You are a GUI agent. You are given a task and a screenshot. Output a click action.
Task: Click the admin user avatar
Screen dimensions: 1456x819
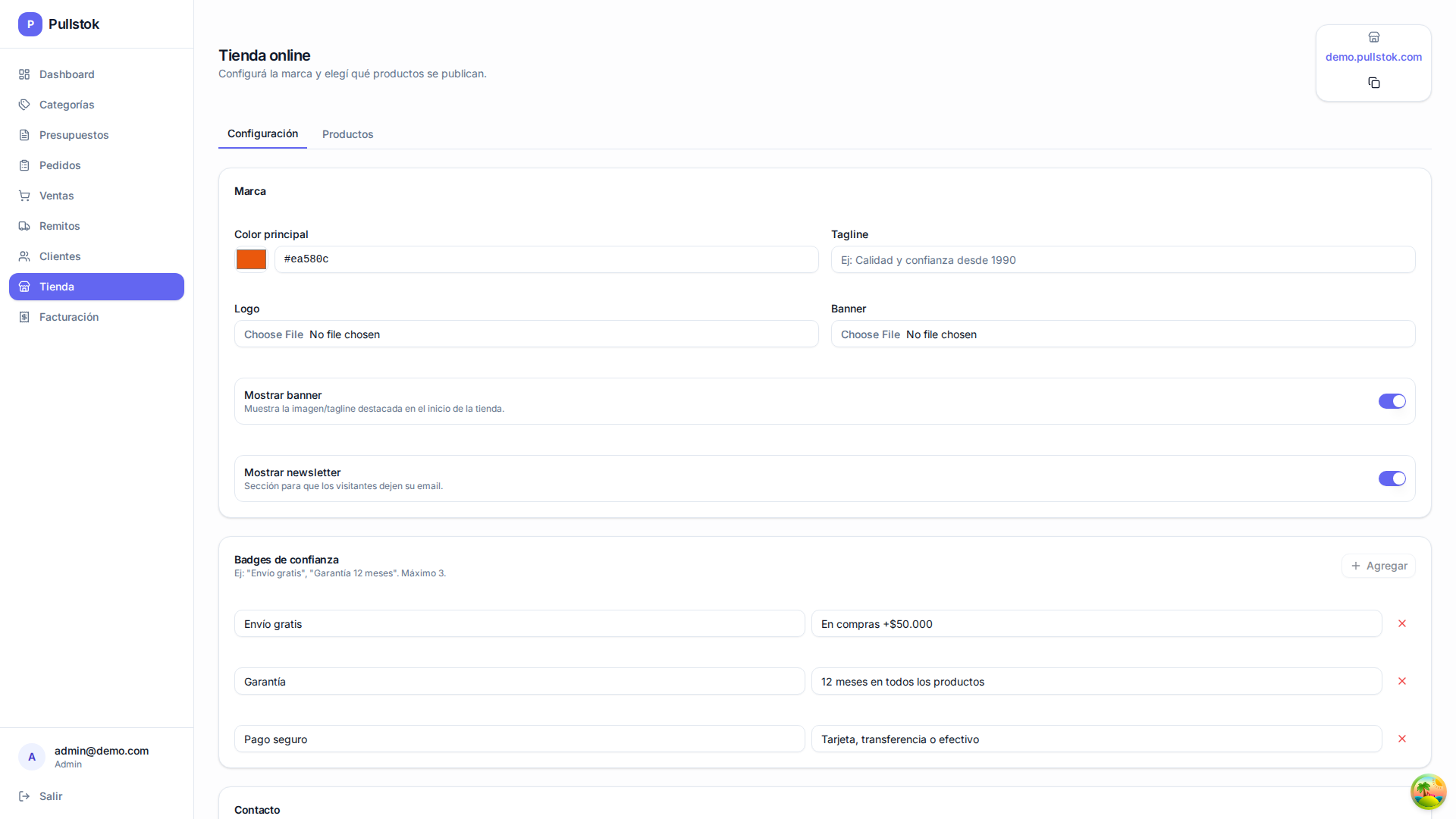pos(32,757)
